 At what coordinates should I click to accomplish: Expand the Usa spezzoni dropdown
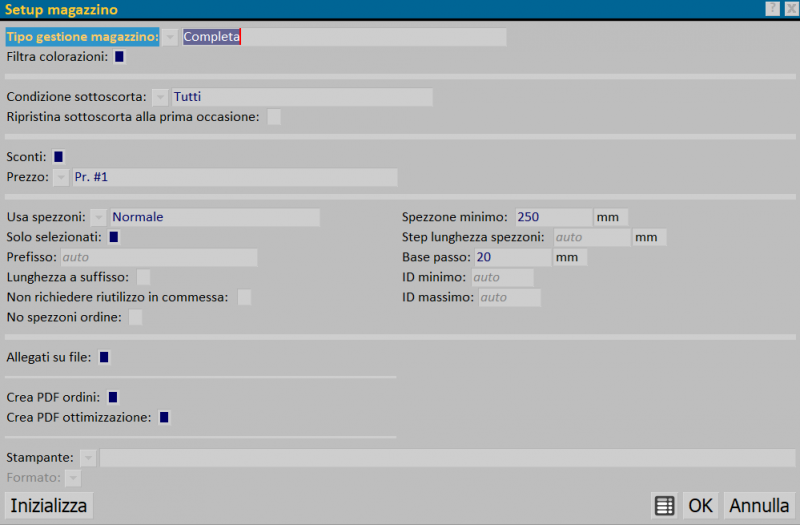tap(98, 217)
